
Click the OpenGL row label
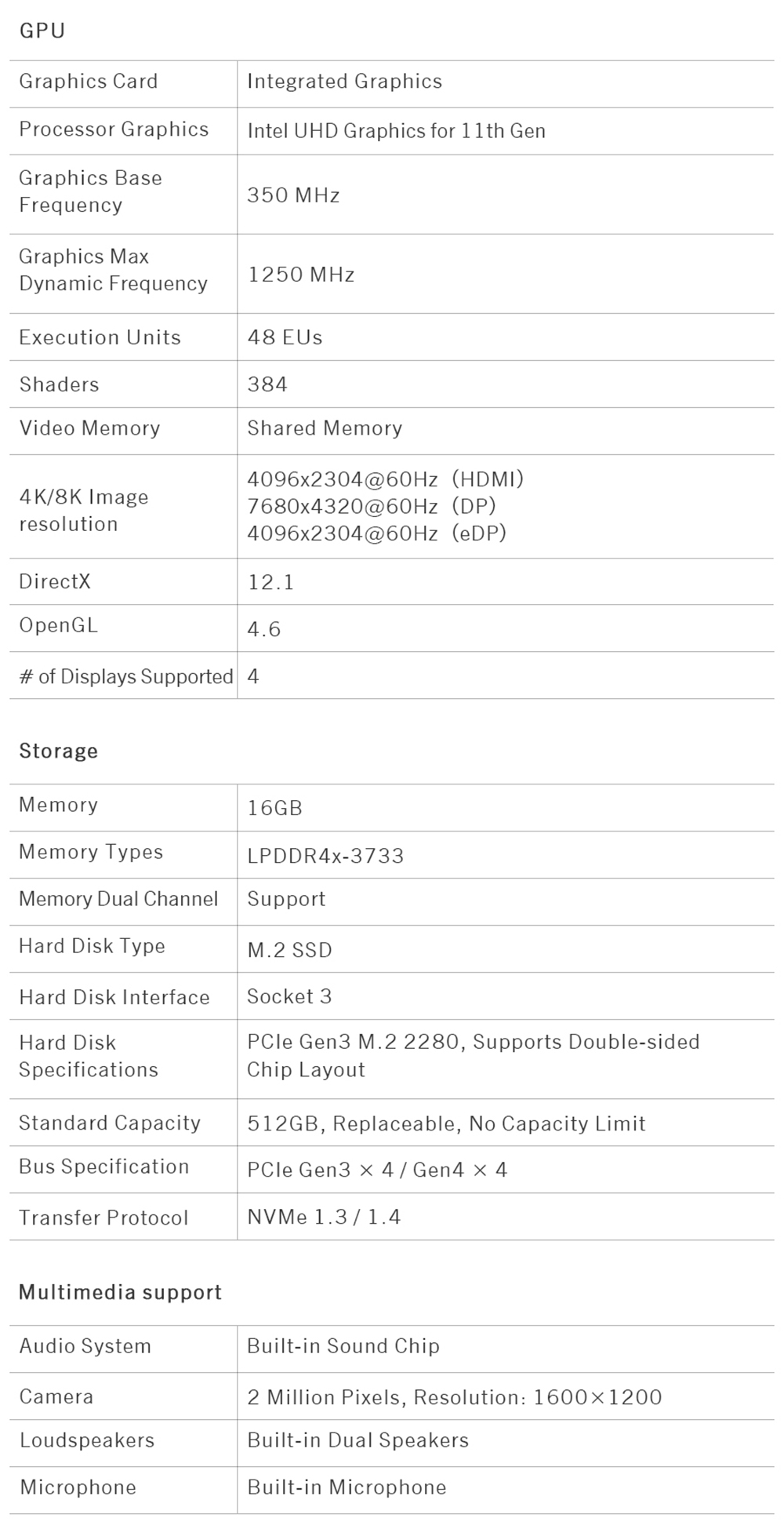(58, 626)
